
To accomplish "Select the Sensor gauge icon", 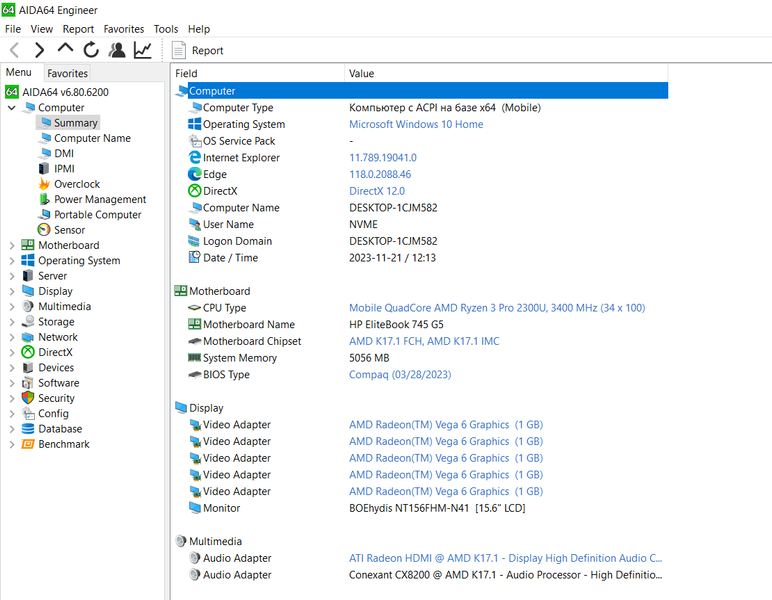I will pyautogui.click(x=44, y=229).
